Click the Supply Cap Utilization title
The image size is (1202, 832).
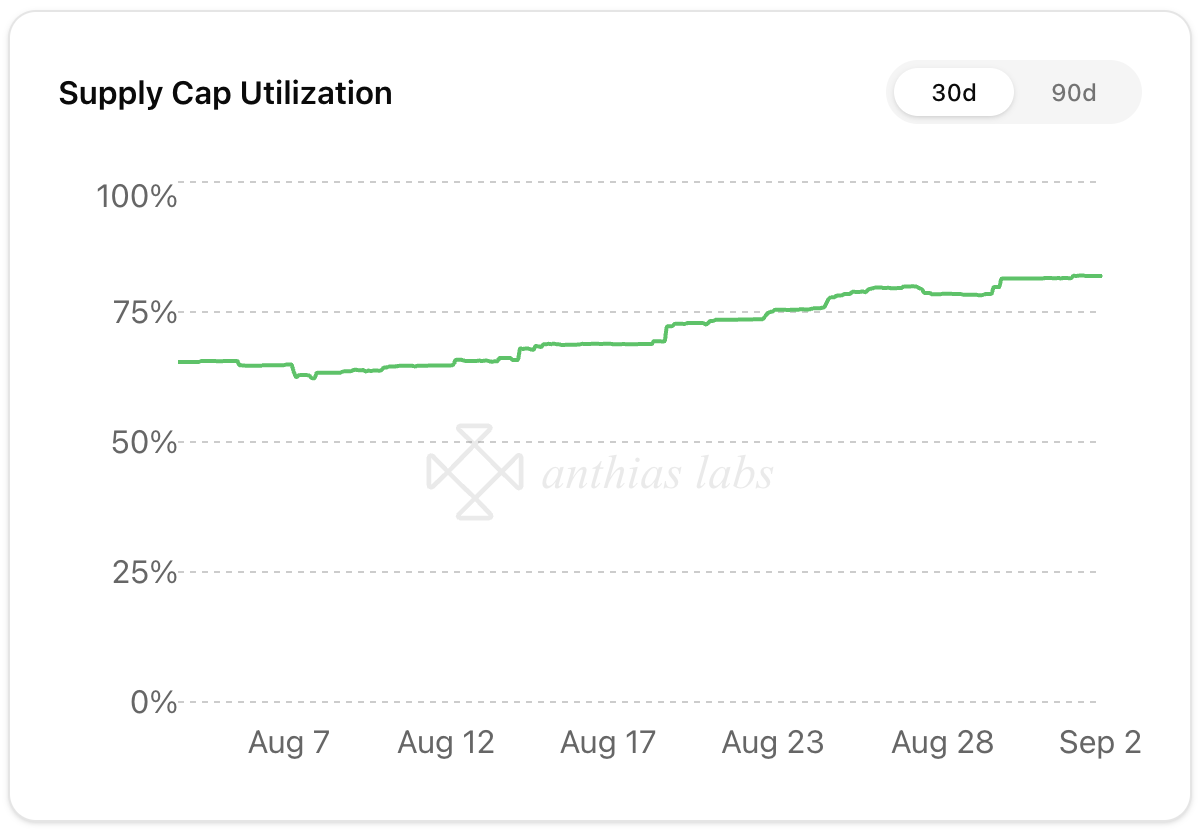click(x=225, y=93)
